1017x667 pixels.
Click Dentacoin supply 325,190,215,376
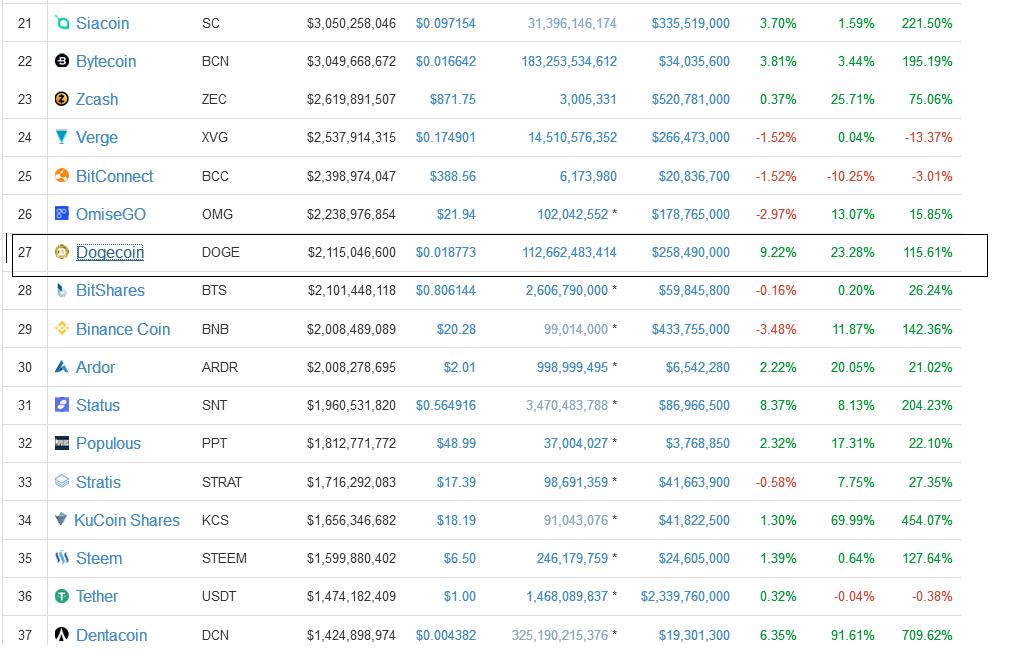pos(560,635)
